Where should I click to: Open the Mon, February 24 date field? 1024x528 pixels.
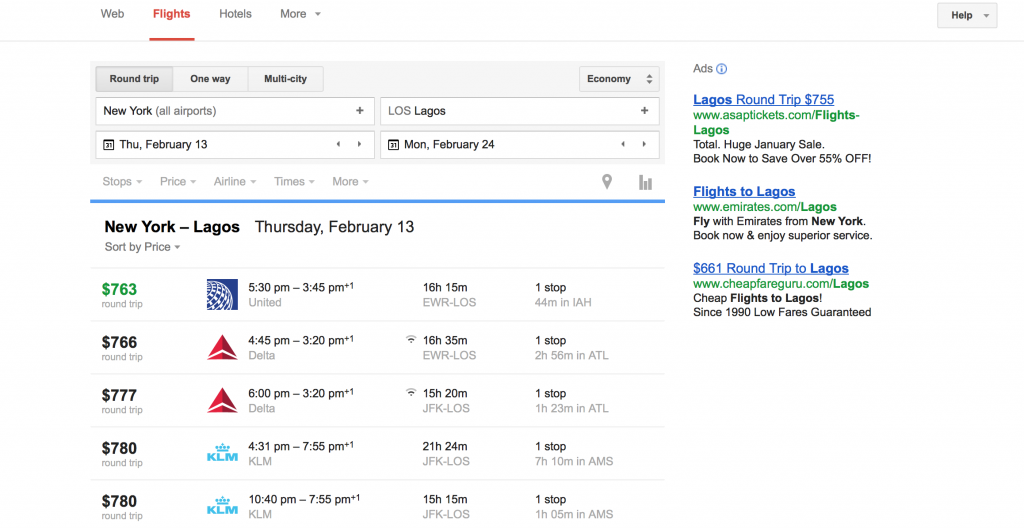(520, 144)
